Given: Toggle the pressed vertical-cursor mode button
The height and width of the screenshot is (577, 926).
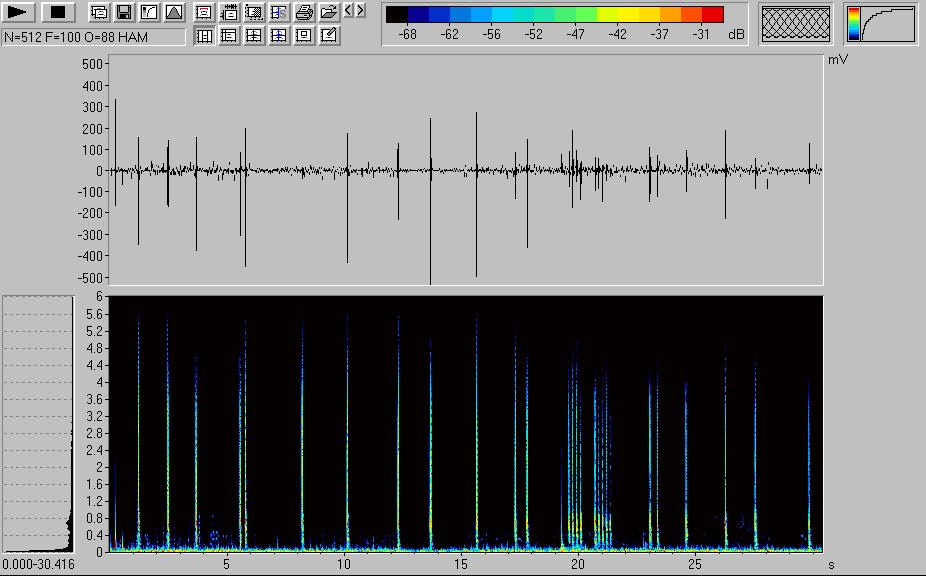Looking at the screenshot, I should tap(204, 36).
